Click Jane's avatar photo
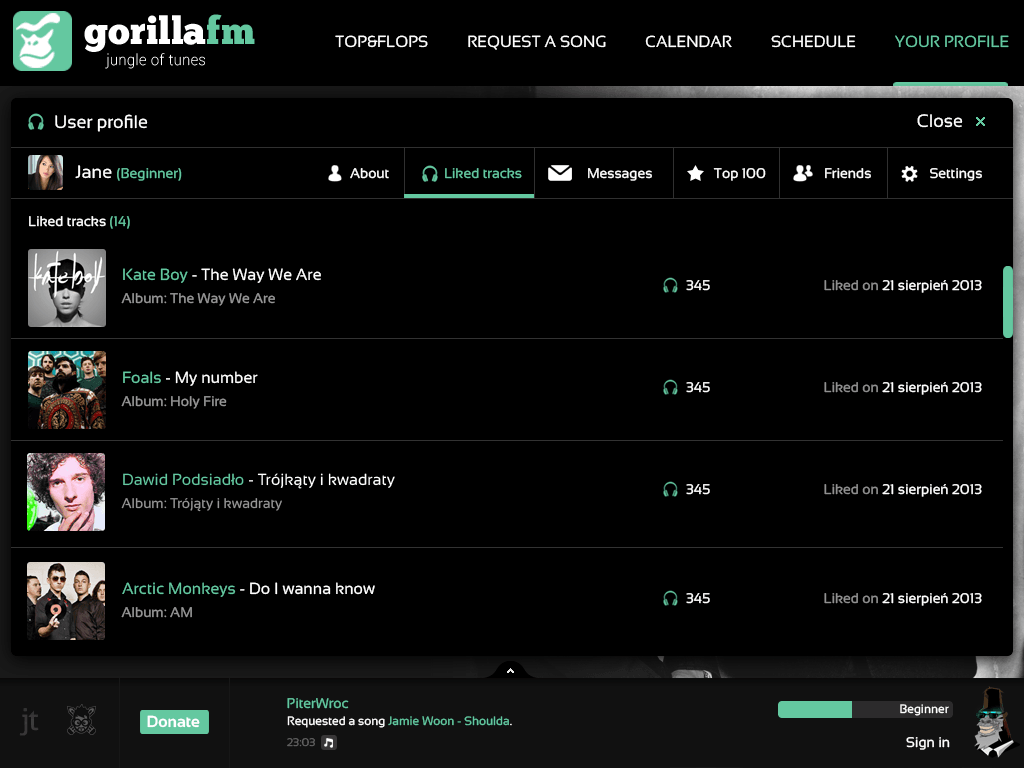The image size is (1024, 768). click(x=46, y=172)
